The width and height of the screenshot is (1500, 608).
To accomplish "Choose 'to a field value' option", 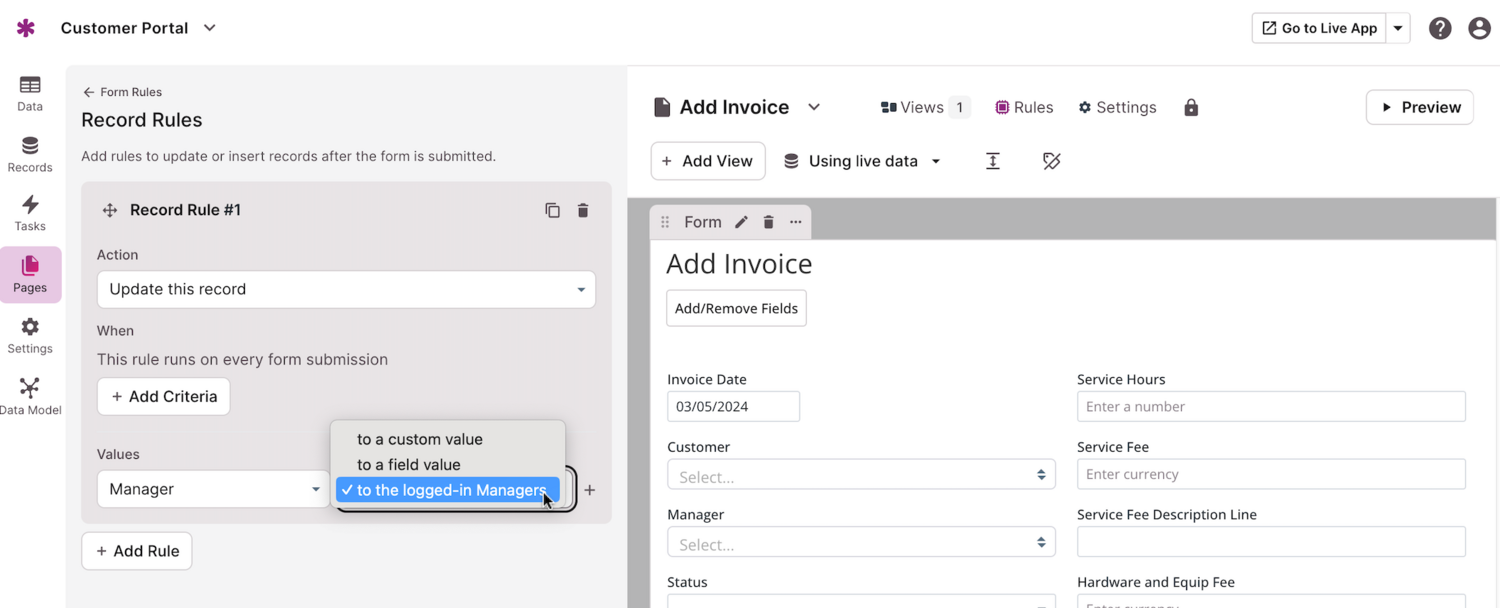I will click(409, 465).
